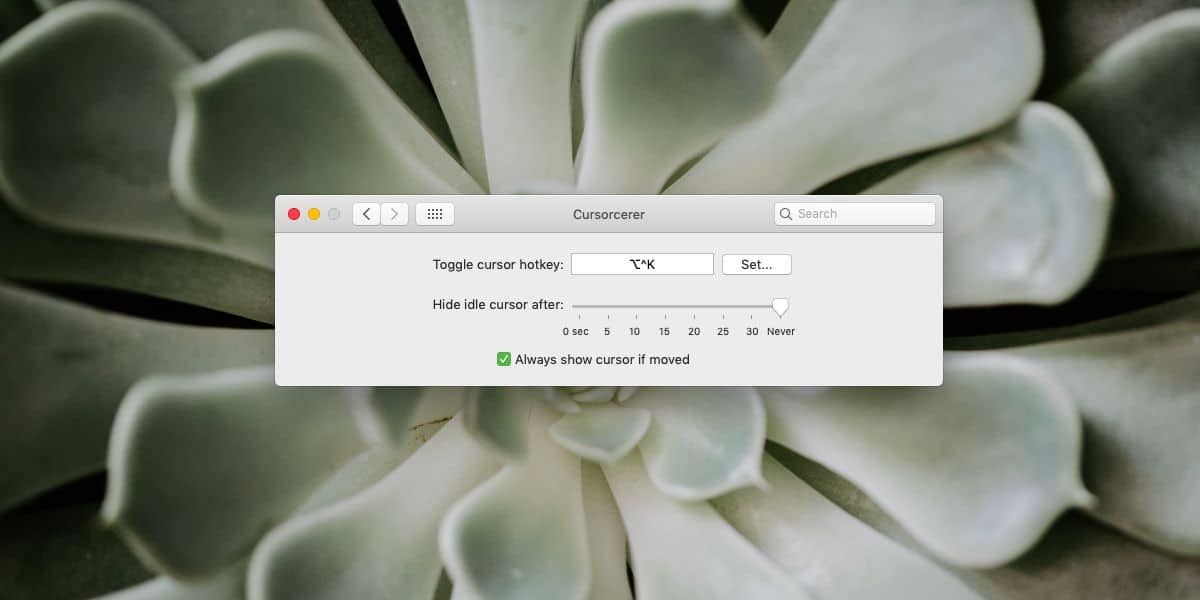Click the 'Hide idle cursor after:' label
This screenshot has width=1200, height=600.
click(x=496, y=304)
